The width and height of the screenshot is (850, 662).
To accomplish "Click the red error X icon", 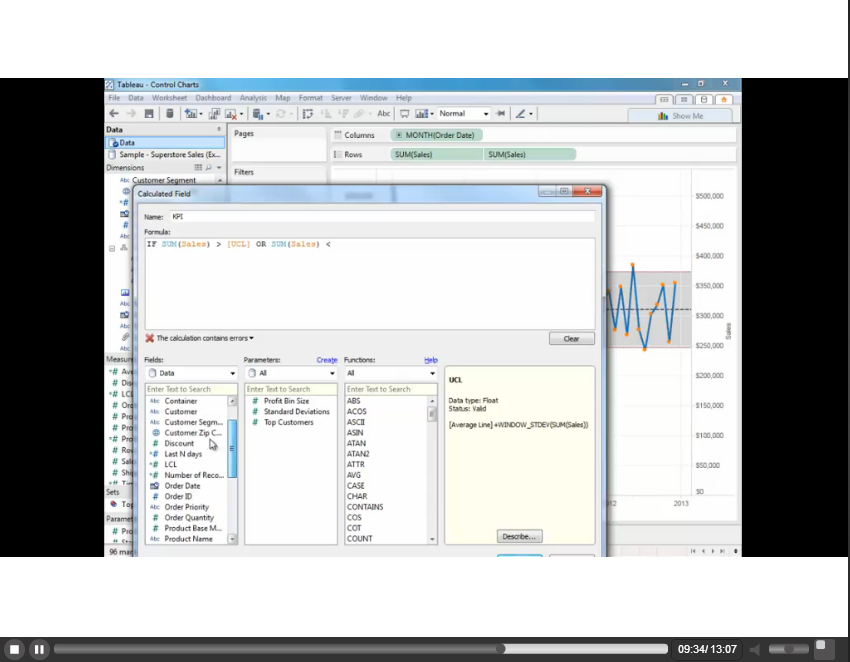I will 150,338.
